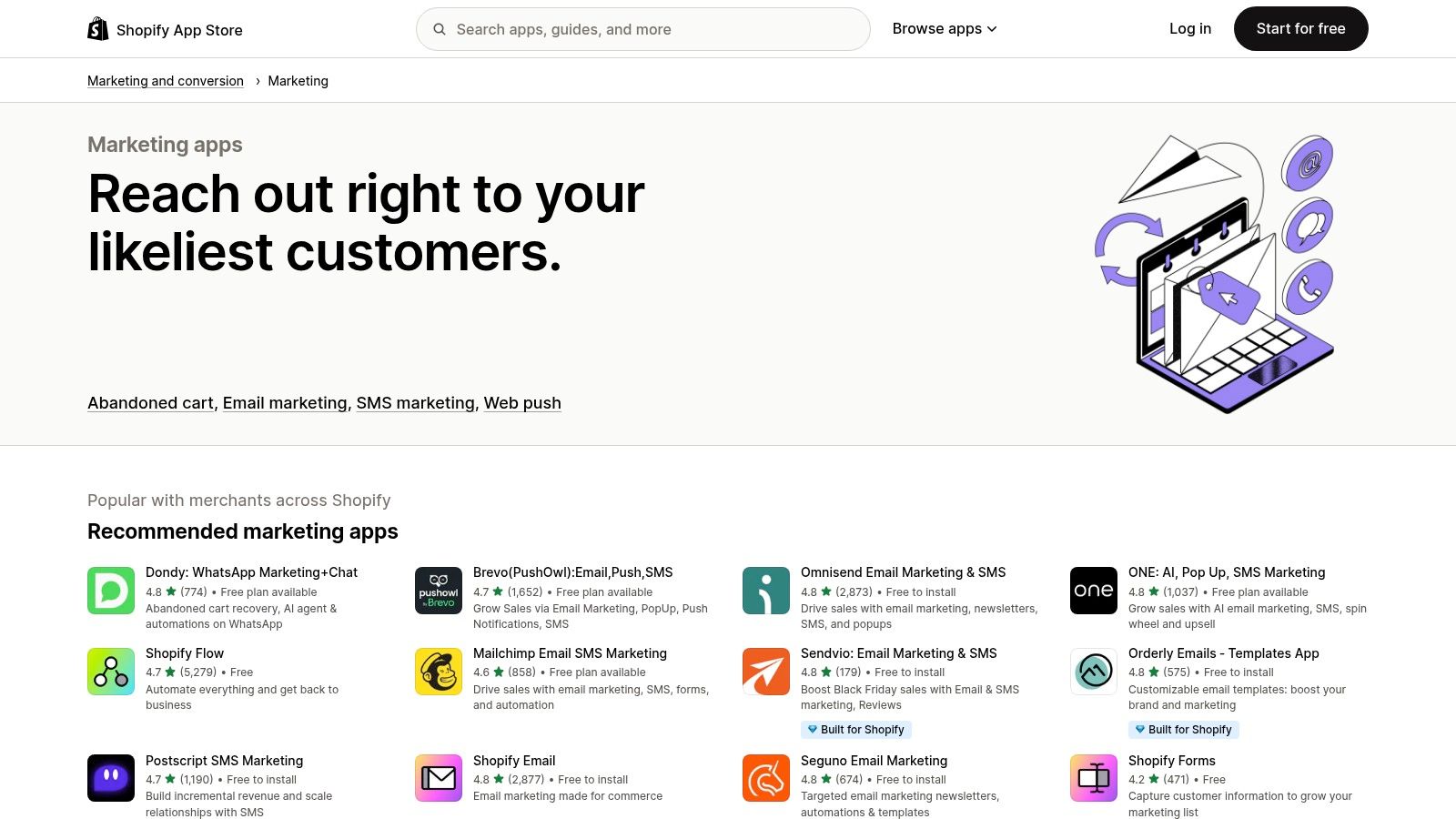The height and width of the screenshot is (819, 1456).
Task: Click the Built for Shopify badge under Sendvio
Action: 855,729
